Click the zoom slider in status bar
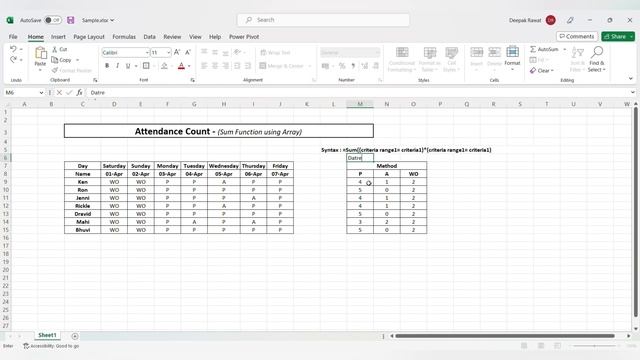Screen dimensions: 640x360 point(594,346)
